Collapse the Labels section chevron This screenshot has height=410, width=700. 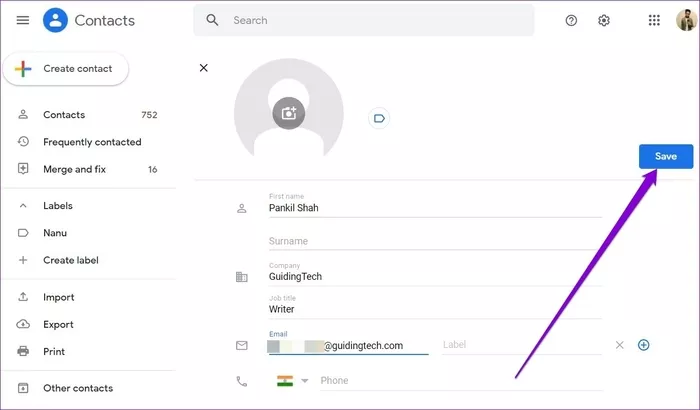[x=23, y=206]
